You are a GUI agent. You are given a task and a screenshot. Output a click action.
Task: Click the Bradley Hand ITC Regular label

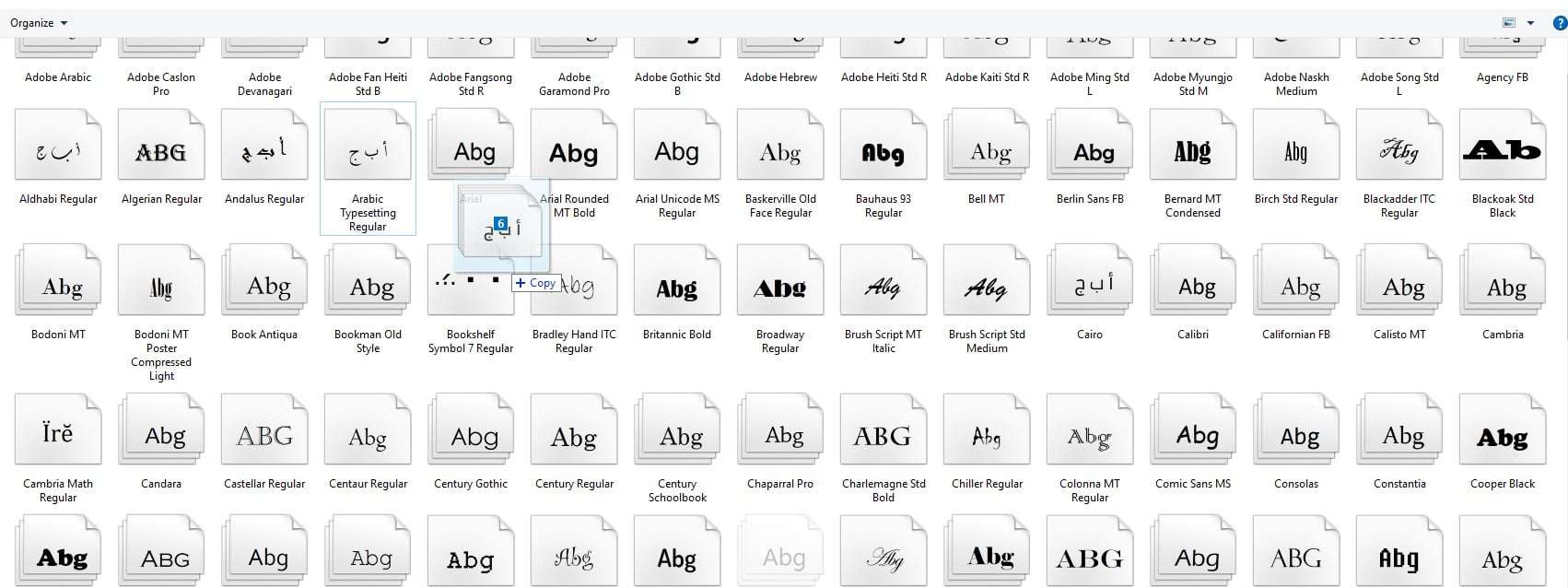[574, 341]
